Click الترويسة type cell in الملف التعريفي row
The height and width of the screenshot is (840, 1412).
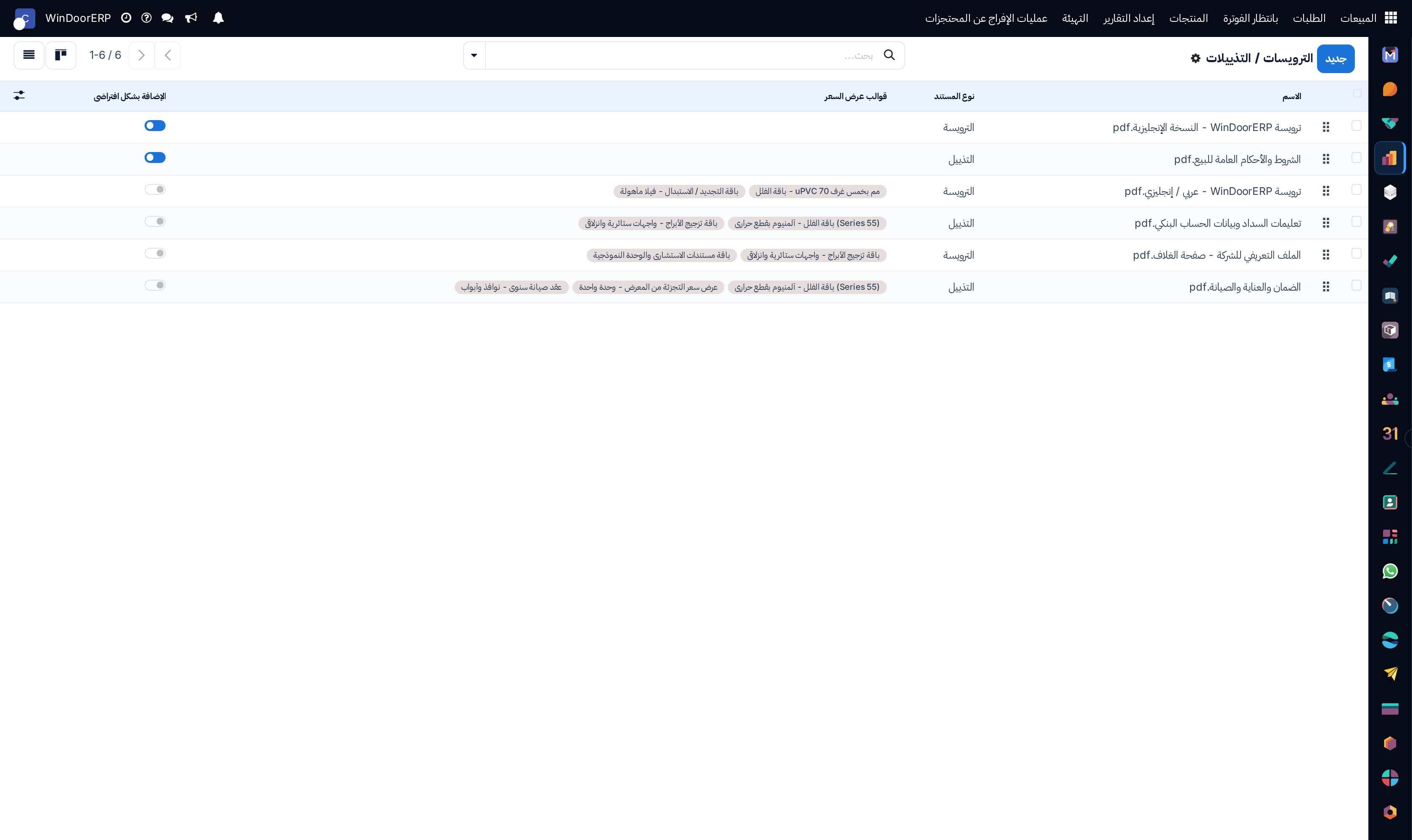click(x=958, y=255)
